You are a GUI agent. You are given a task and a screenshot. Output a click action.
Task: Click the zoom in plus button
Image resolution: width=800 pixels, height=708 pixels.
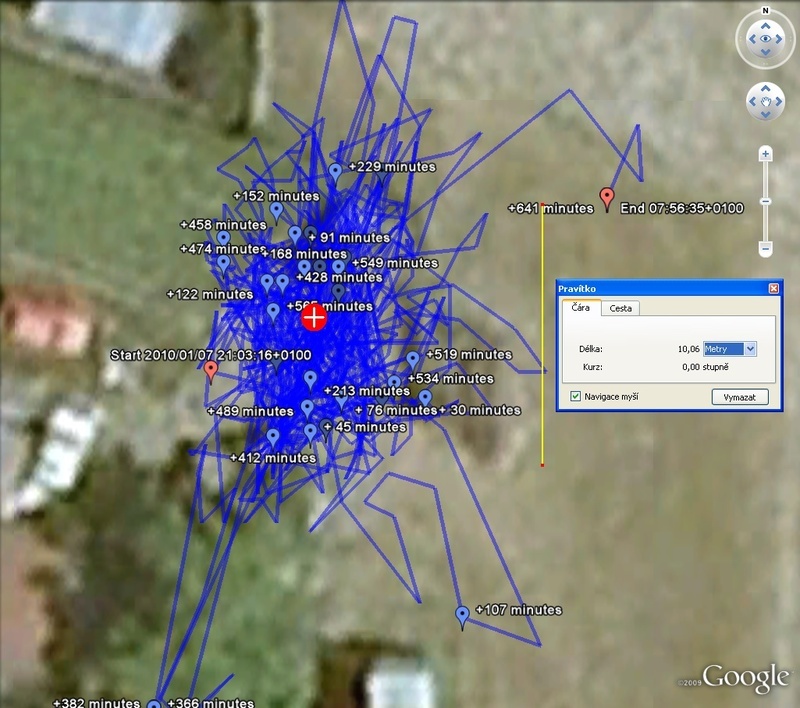pyautogui.click(x=765, y=155)
